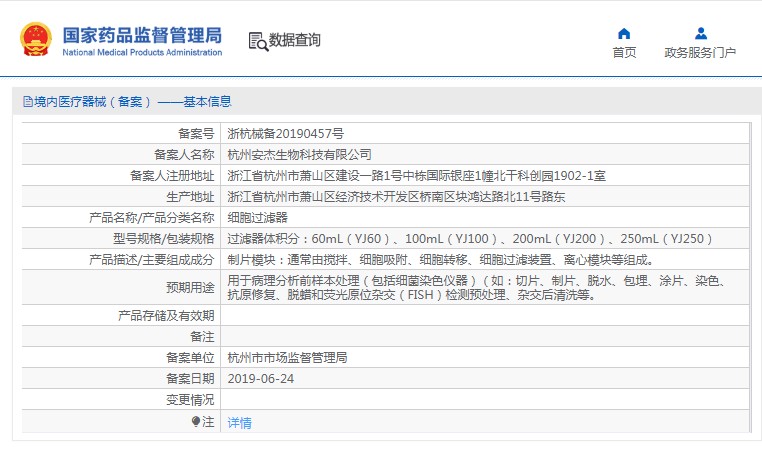Click the 数据查询 label
This screenshot has height=449, width=762.
coord(294,40)
